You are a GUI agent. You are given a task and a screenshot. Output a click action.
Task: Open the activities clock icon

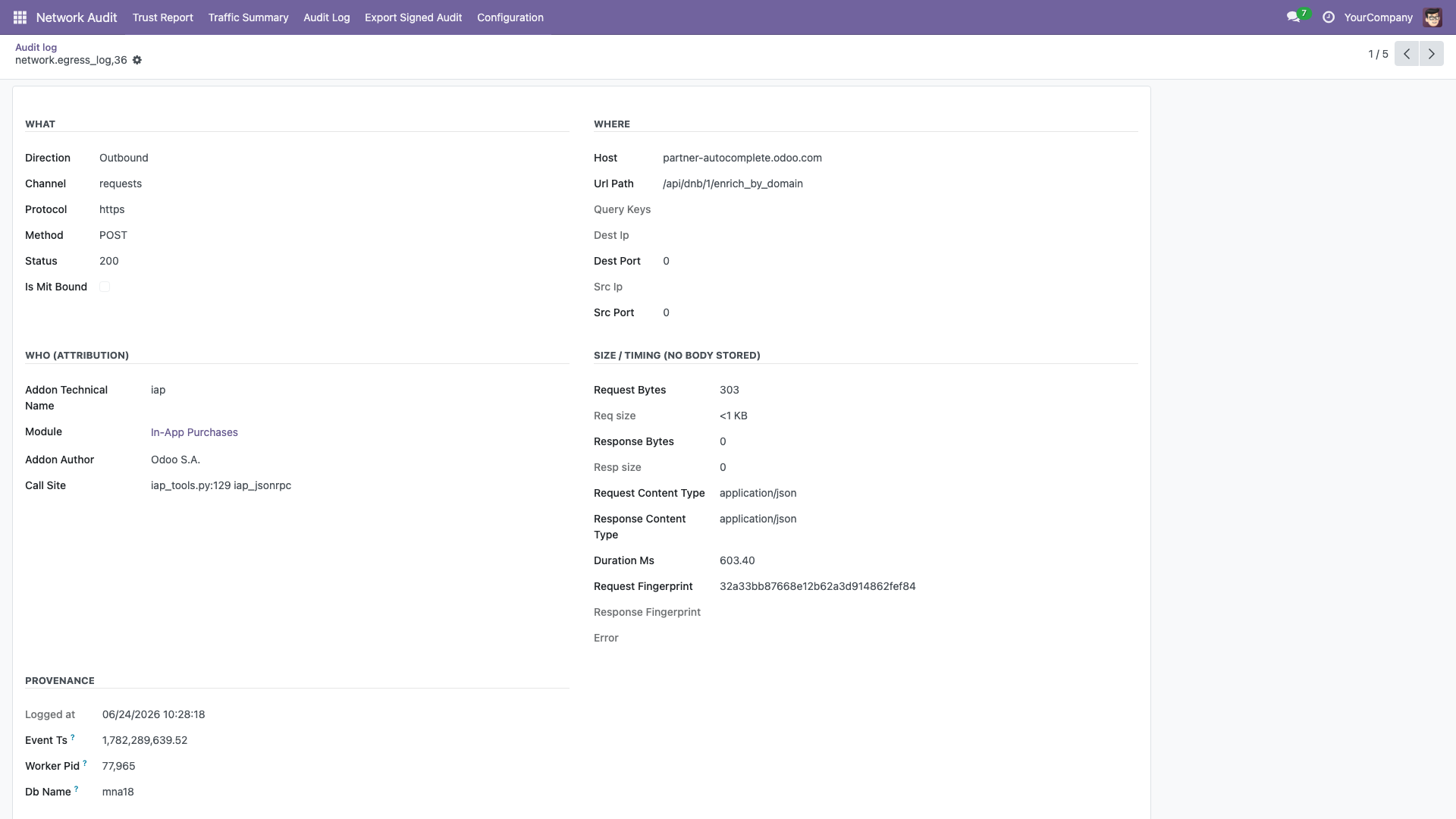coord(1329,17)
